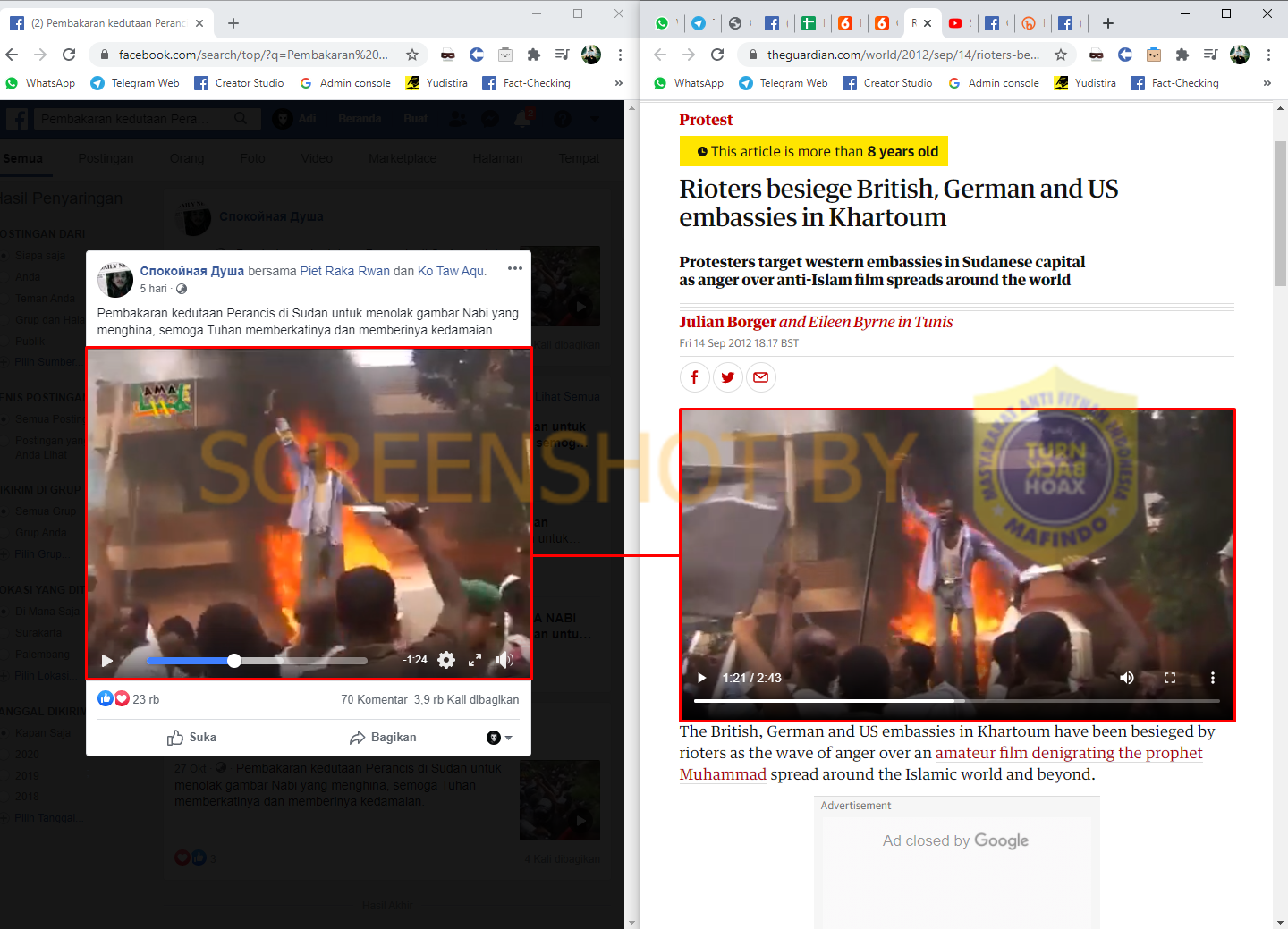Play the Facebook video
Screen dimensions: 1288x929
coord(107,661)
